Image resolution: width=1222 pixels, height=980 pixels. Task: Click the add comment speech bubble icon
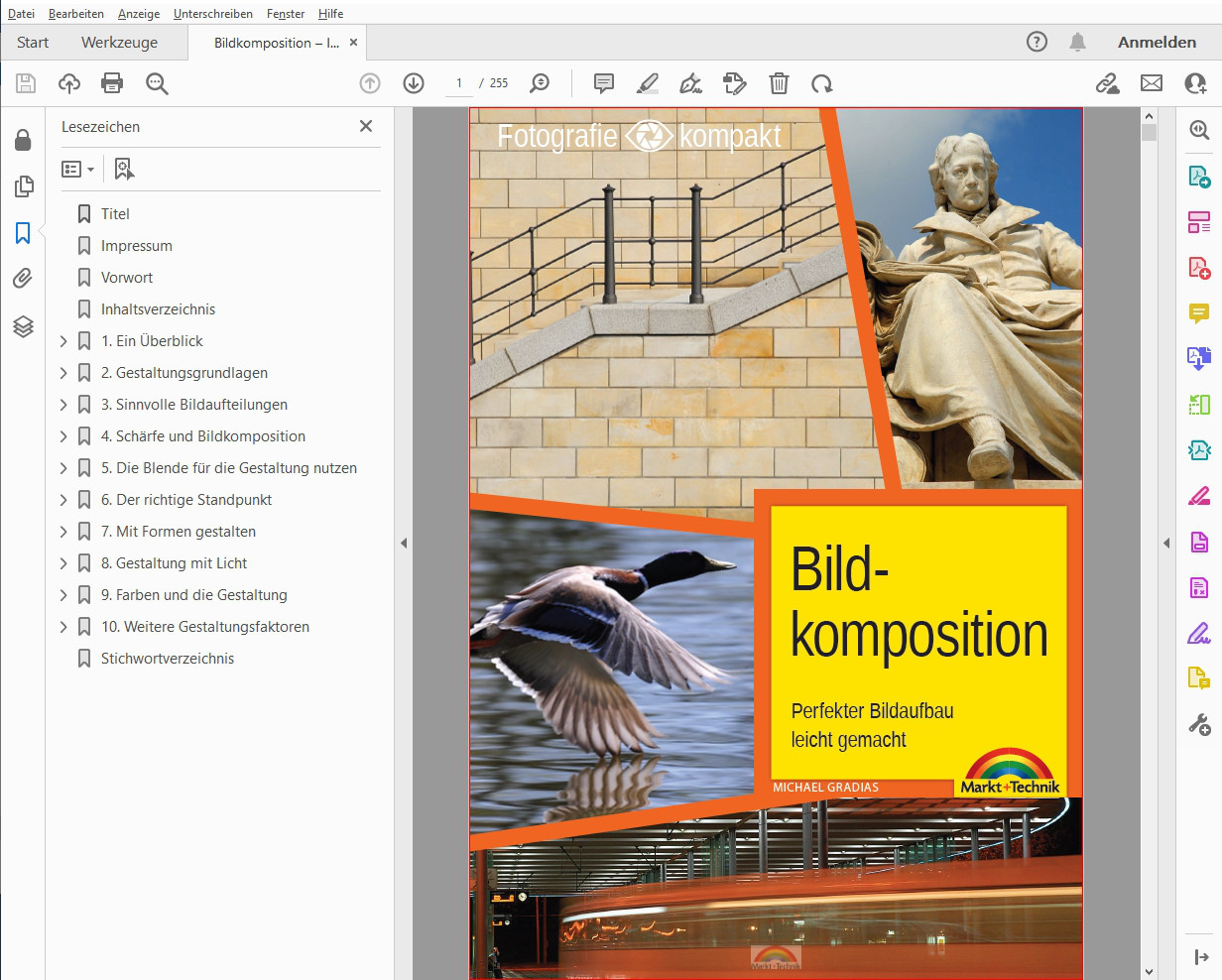point(604,83)
